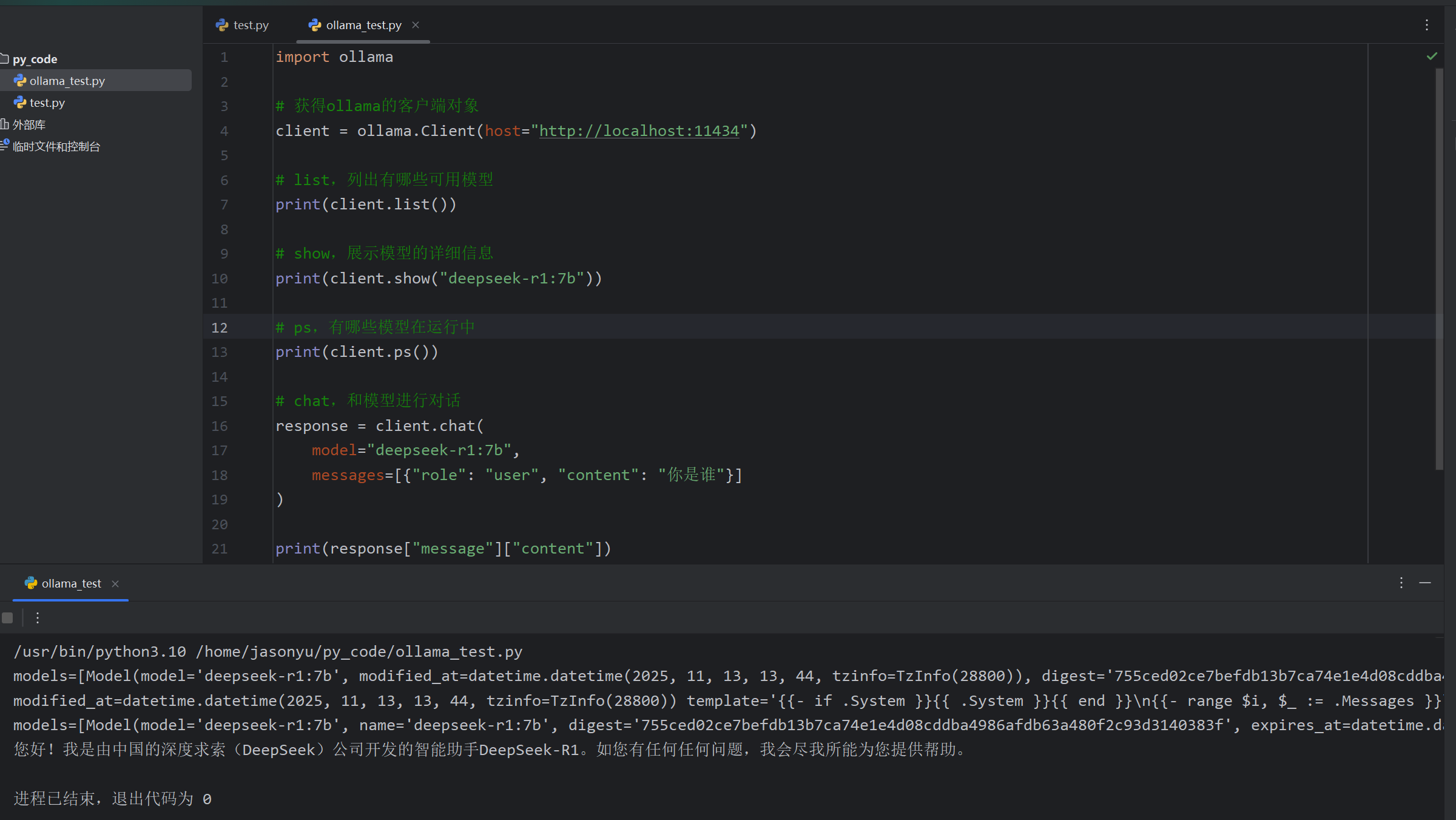The height and width of the screenshot is (820, 1456).
Task: Minimize the run tool window
Action: 1425,583
